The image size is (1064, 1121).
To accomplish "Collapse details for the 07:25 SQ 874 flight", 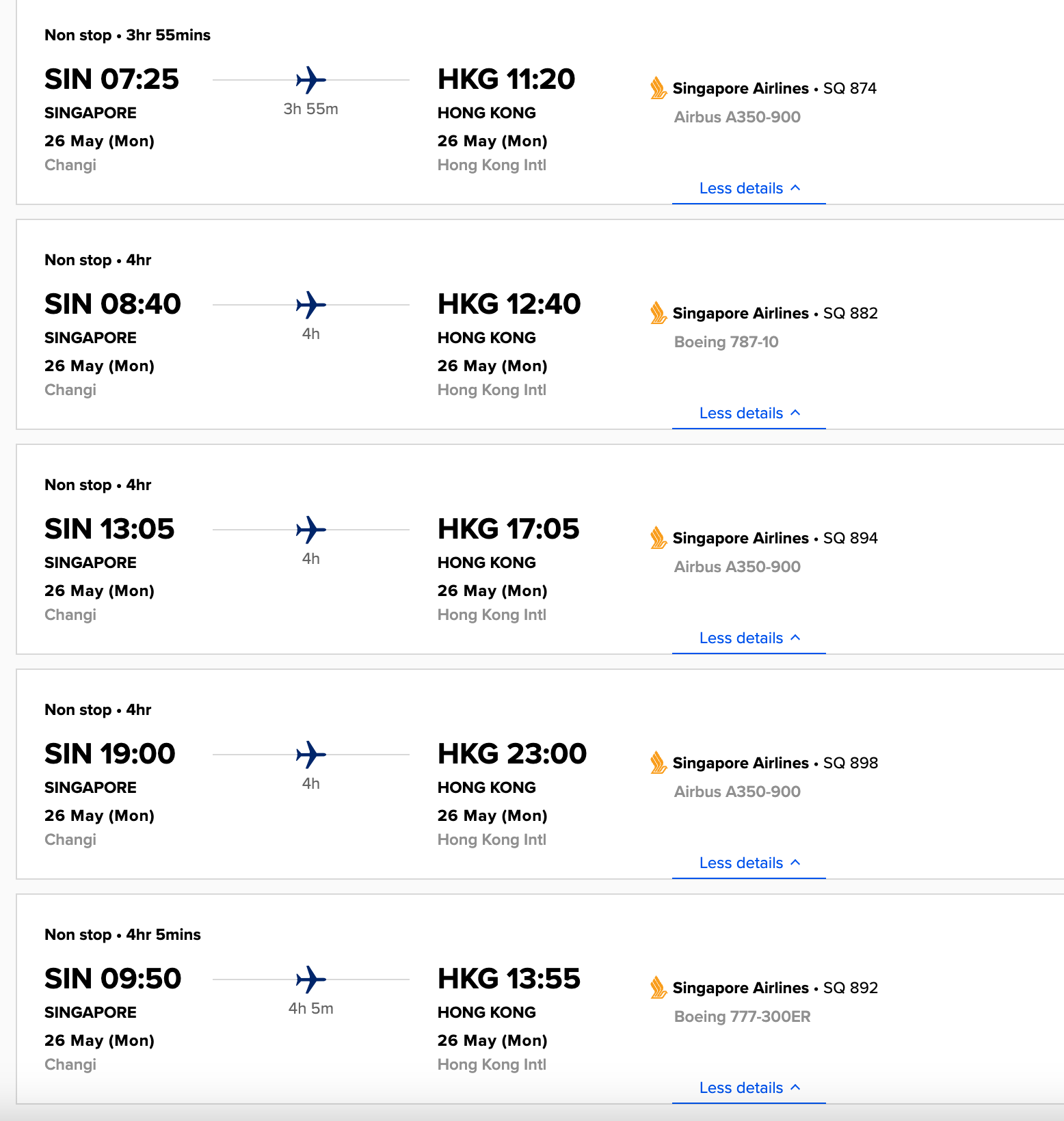I will 749,189.
